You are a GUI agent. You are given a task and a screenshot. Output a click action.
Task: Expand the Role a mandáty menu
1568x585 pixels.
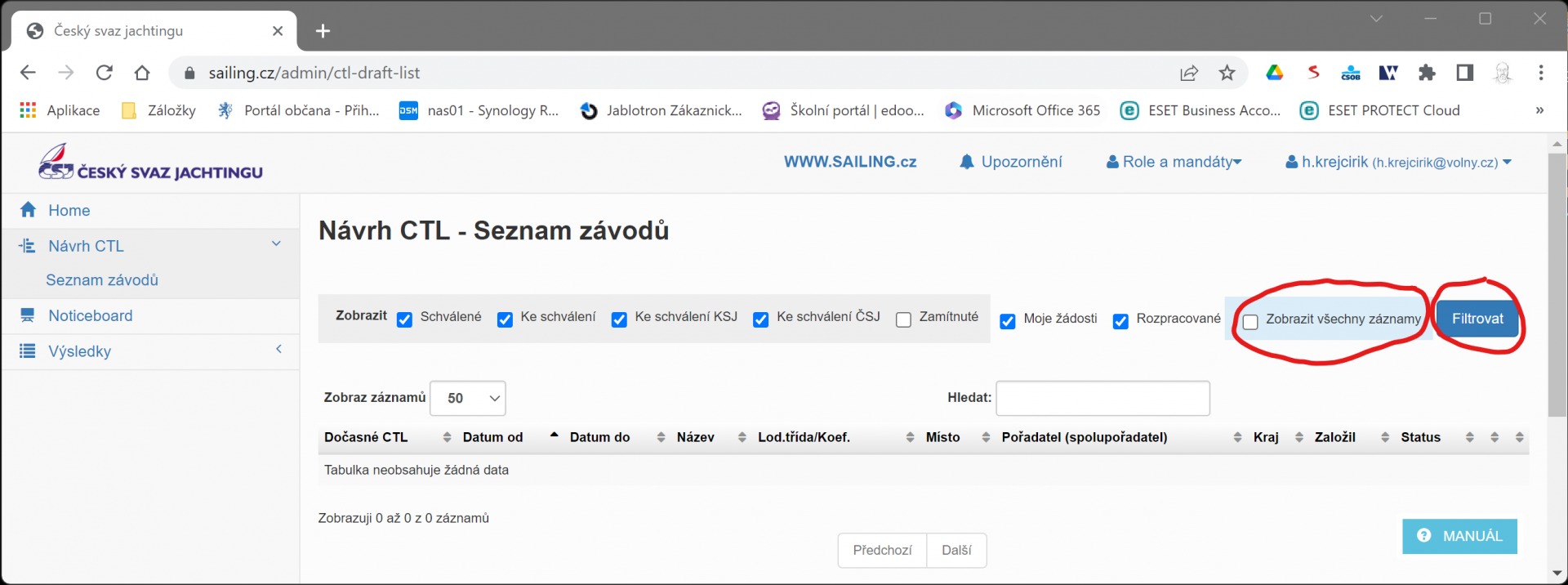(x=1174, y=162)
